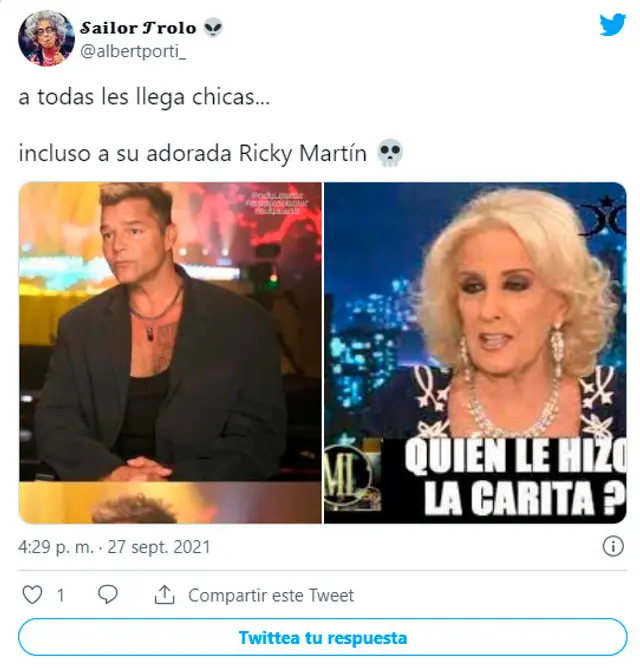
Task: Open right meme image with blonde woman
Action: (x=476, y=353)
